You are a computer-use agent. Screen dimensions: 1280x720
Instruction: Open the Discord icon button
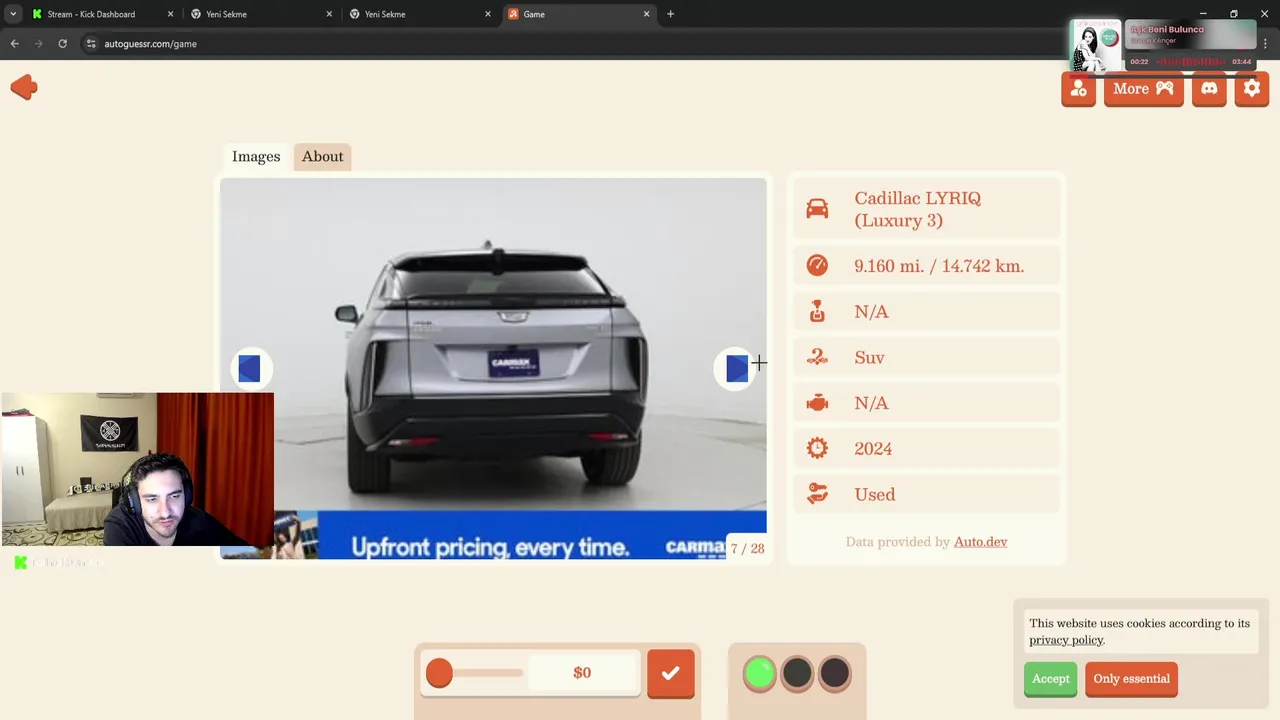click(x=1209, y=89)
